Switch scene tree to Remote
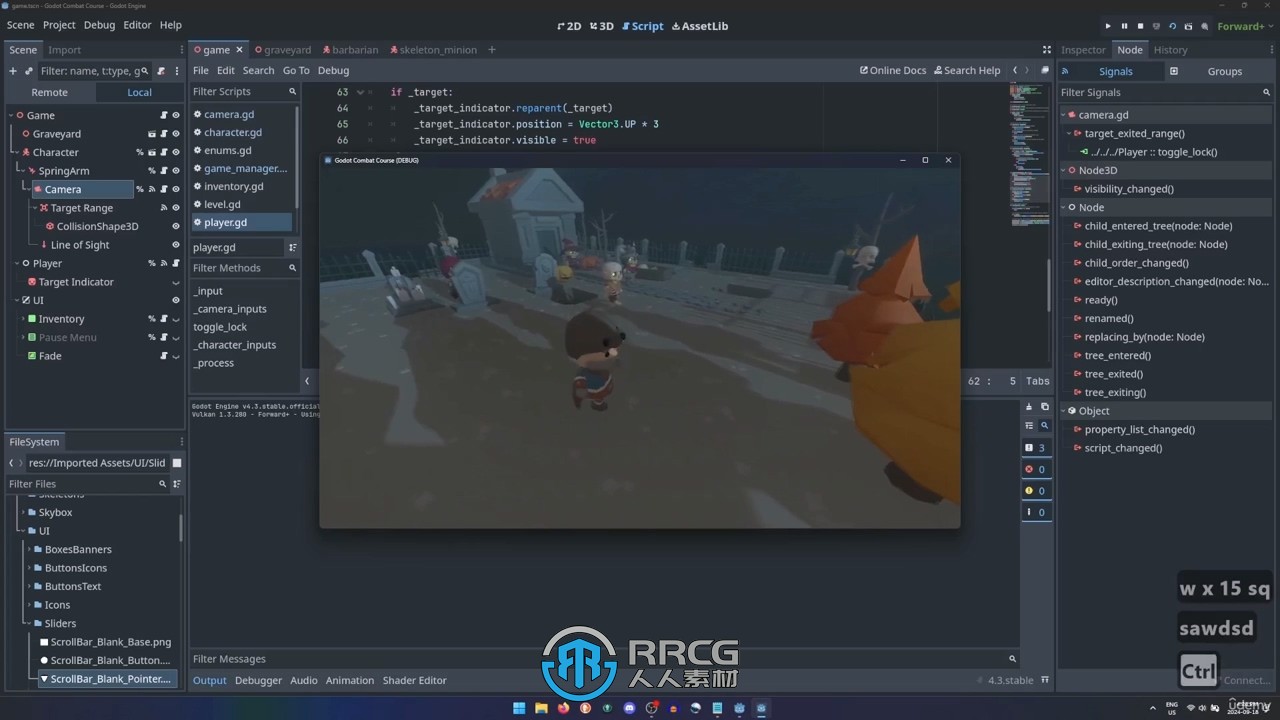This screenshot has width=1280, height=720. pos(50,92)
